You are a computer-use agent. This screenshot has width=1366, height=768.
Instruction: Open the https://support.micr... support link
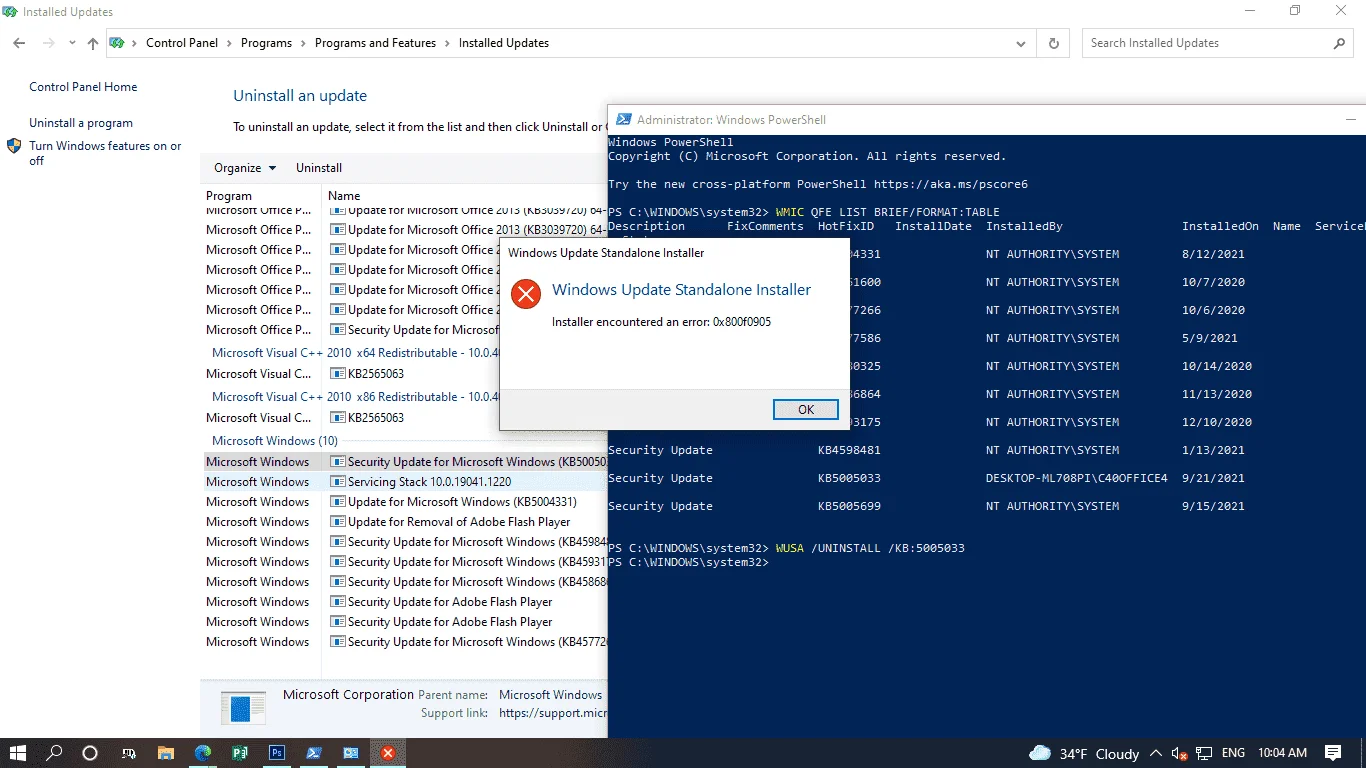pos(553,713)
